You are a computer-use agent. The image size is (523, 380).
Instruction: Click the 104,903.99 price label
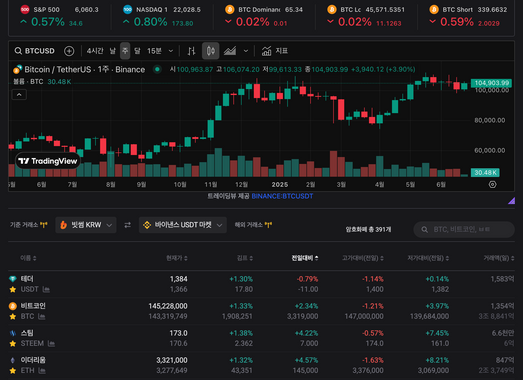pyautogui.click(x=492, y=83)
